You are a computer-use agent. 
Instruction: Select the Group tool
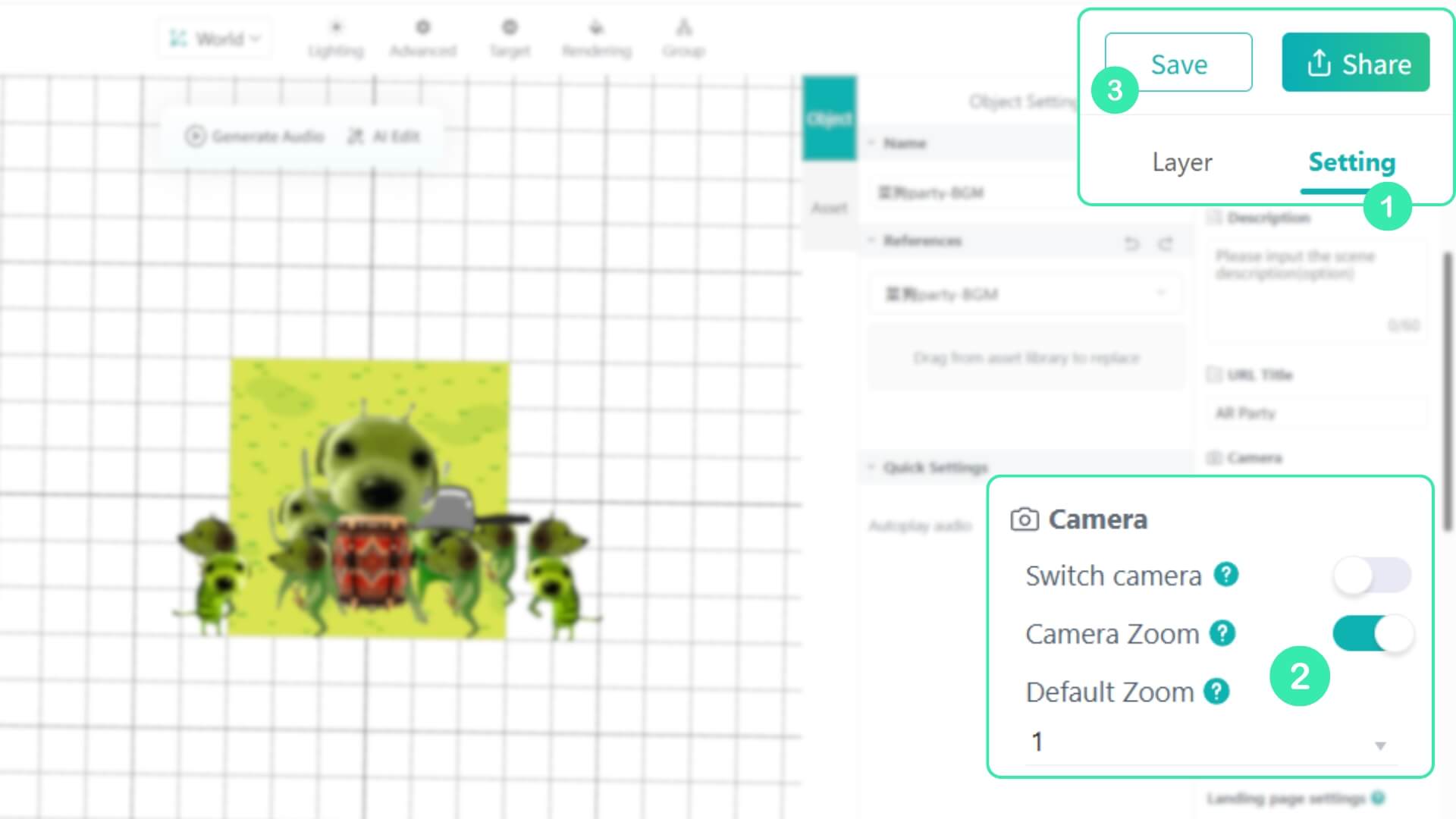point(683,39)
